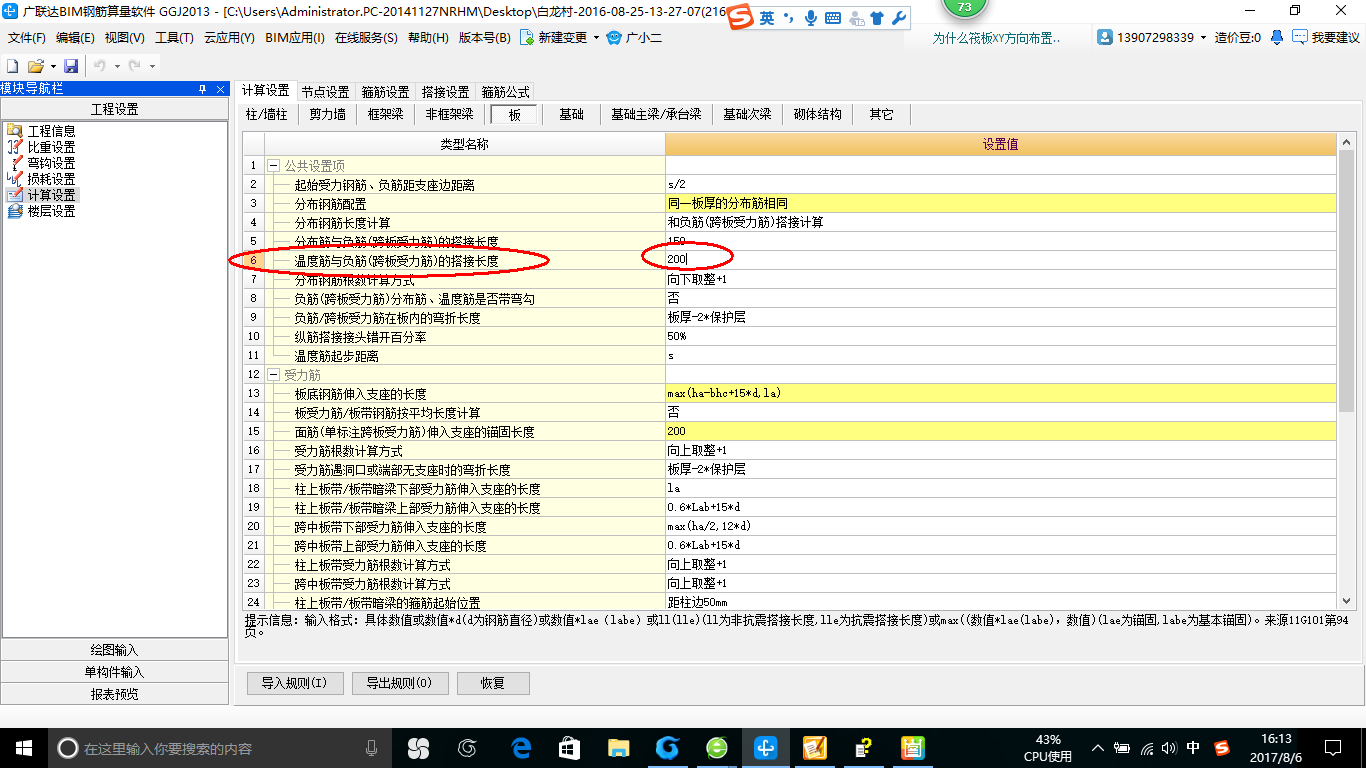Viewport: 1366px width, 768px height.
Task: Collapse the 受力筋 group
Action: (274, 375)
